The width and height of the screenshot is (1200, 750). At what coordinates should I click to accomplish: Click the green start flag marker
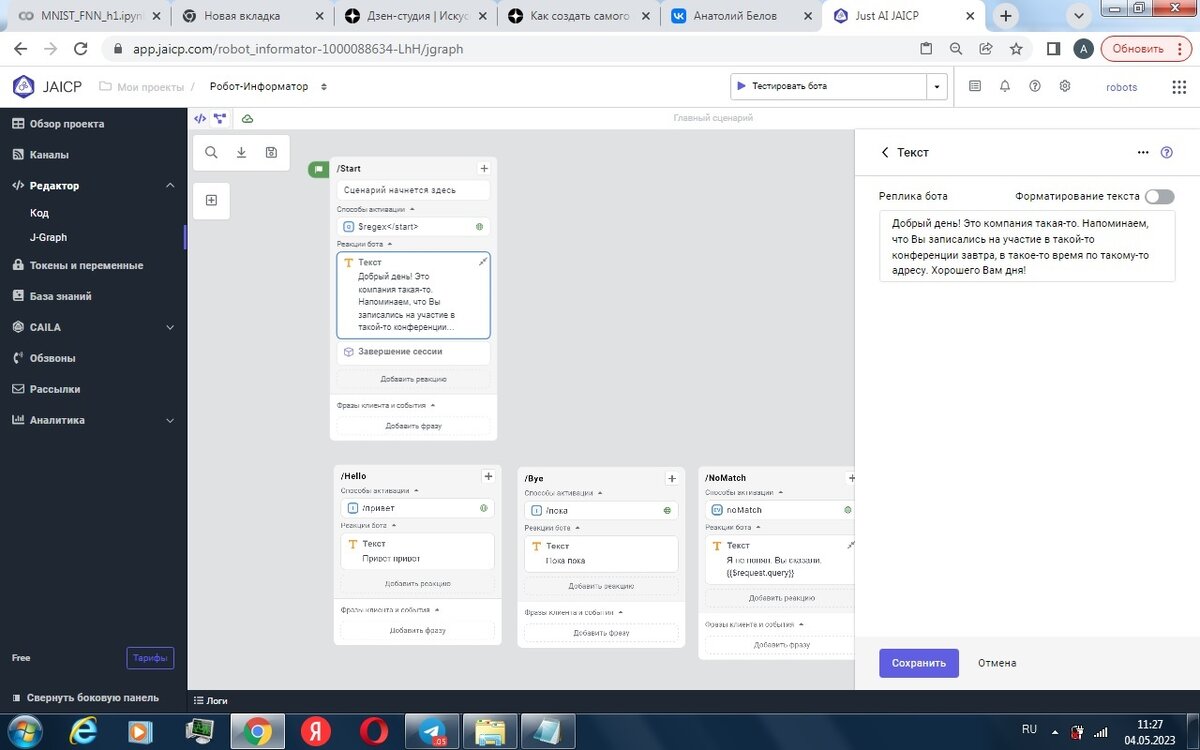pos(319,169)
